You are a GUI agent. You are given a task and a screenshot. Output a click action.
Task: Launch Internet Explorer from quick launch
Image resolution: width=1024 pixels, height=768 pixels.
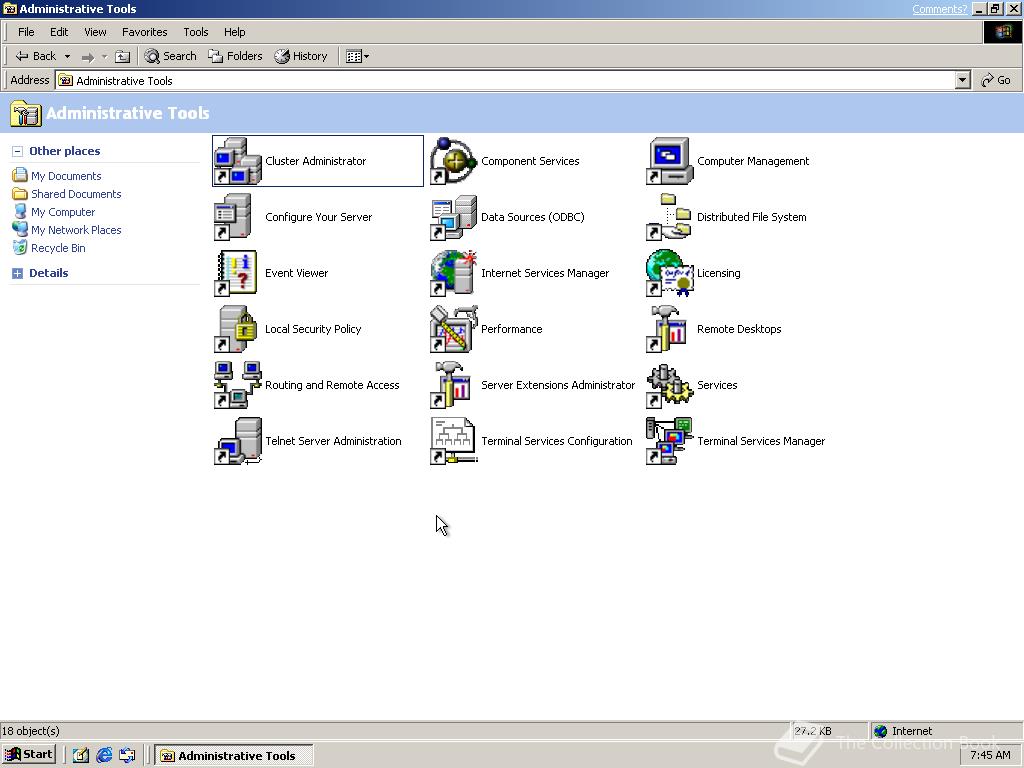(x=104, y=756)
